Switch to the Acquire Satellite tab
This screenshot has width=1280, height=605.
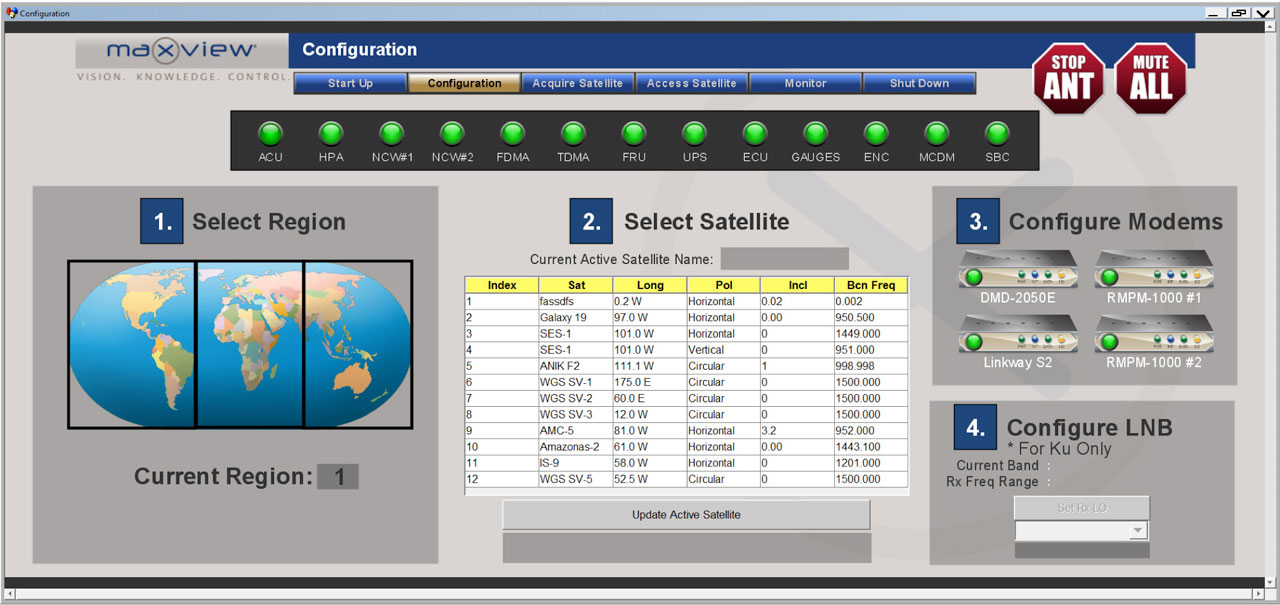(x=577, y=83)
